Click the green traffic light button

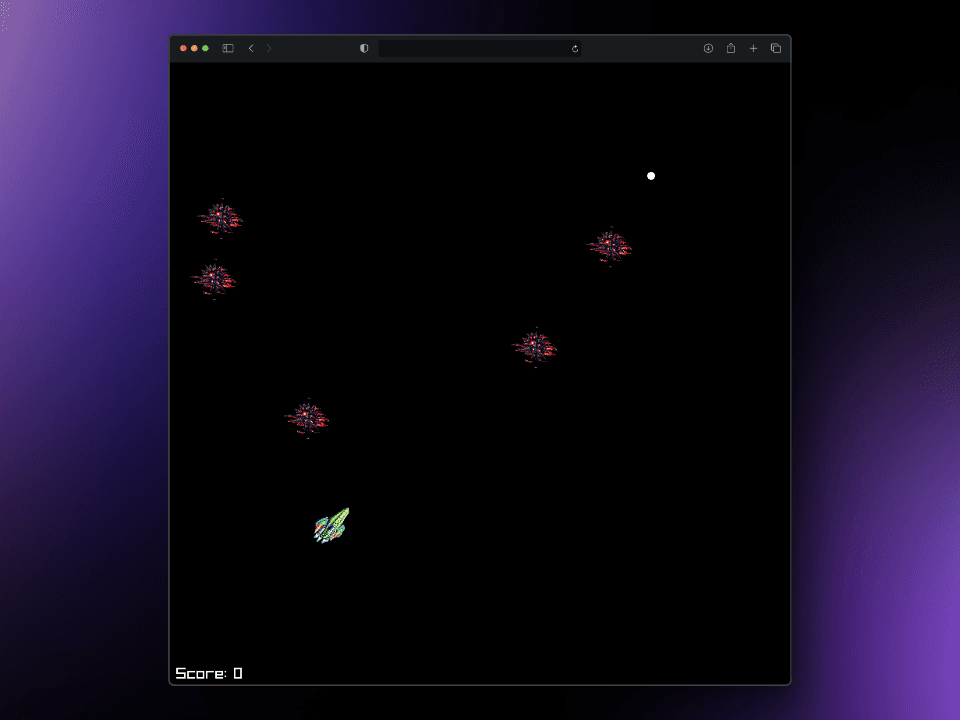[x=205, y=47]
